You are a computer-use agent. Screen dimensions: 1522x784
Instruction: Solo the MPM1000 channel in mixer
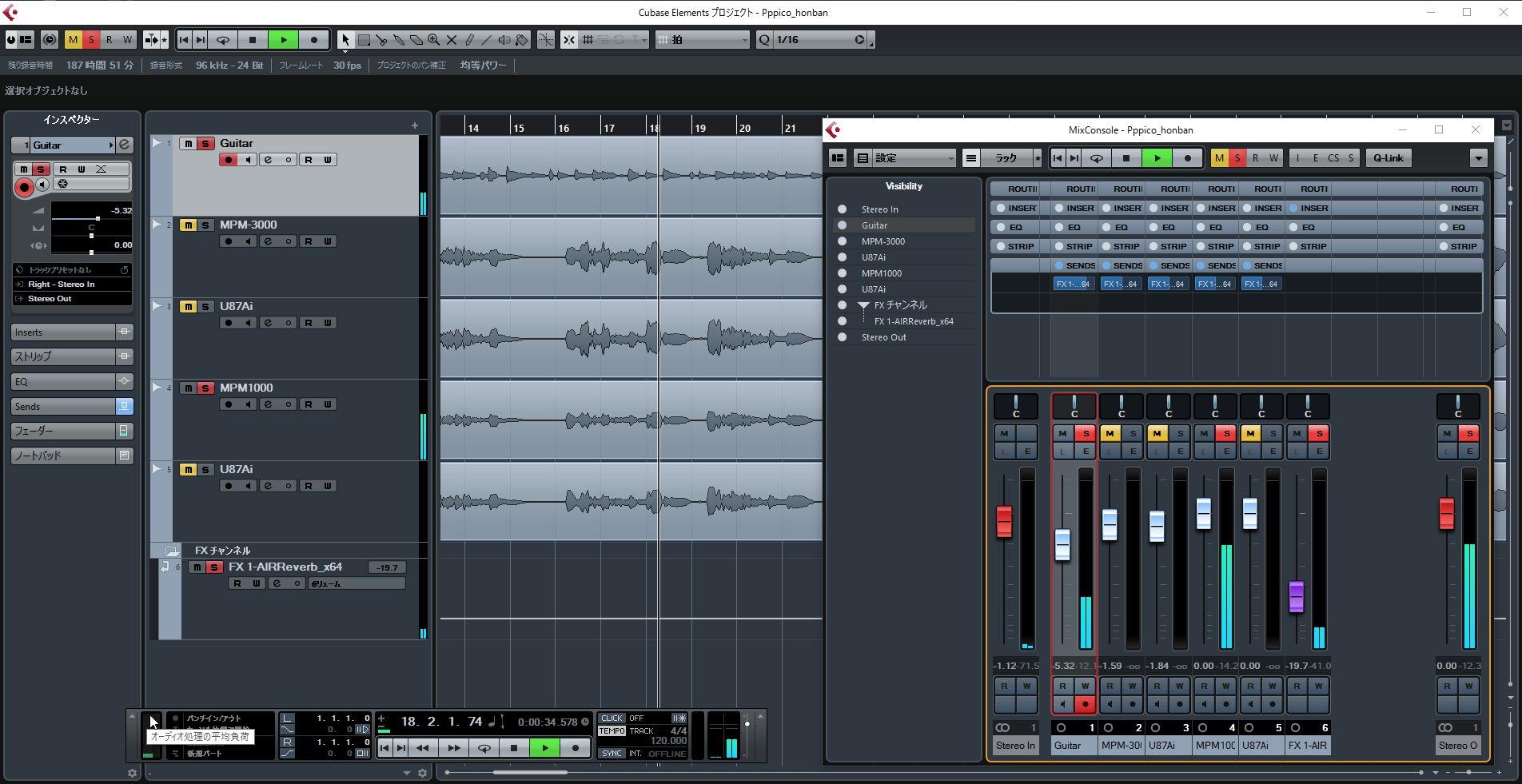point(1226,433)
